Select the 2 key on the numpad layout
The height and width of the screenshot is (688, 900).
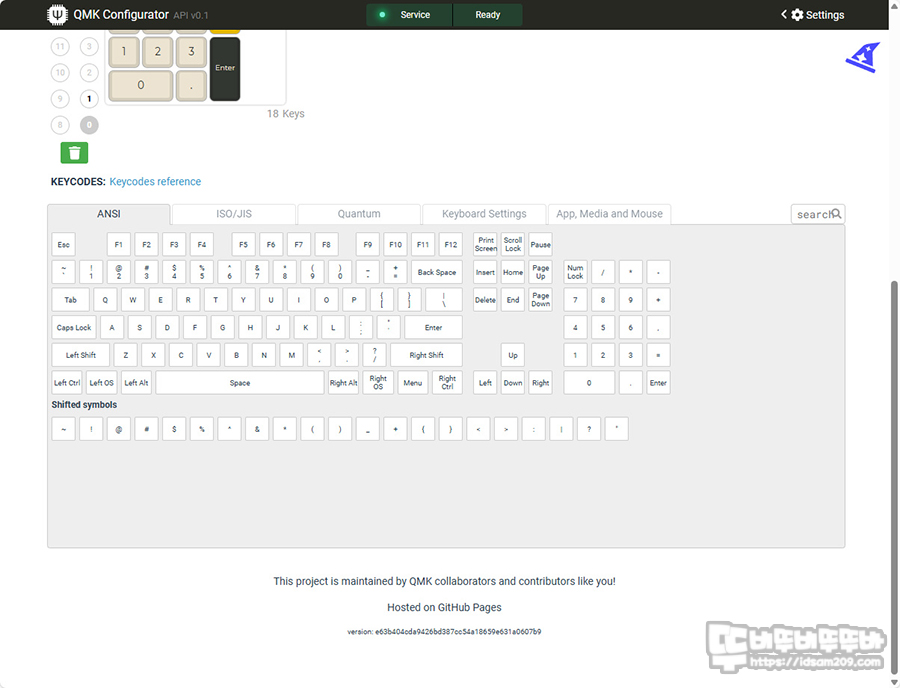[157, 52]
